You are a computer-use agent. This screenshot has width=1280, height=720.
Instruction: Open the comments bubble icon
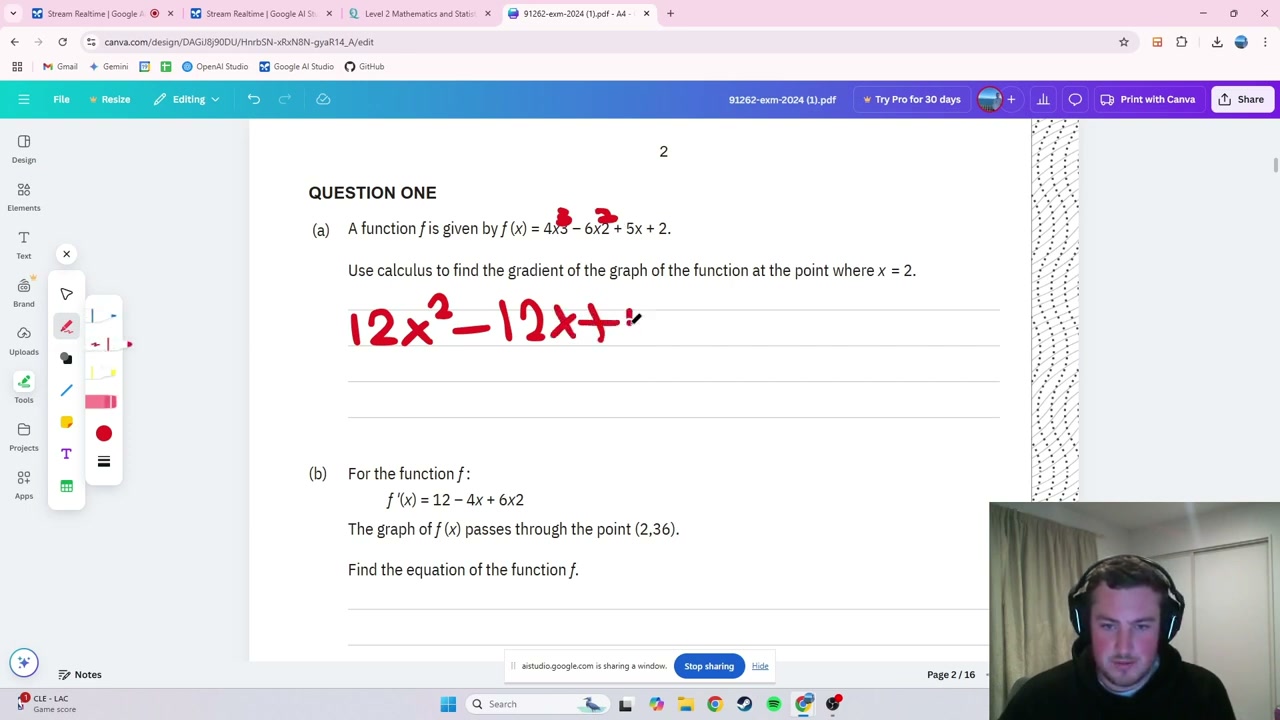[1075, 99]
